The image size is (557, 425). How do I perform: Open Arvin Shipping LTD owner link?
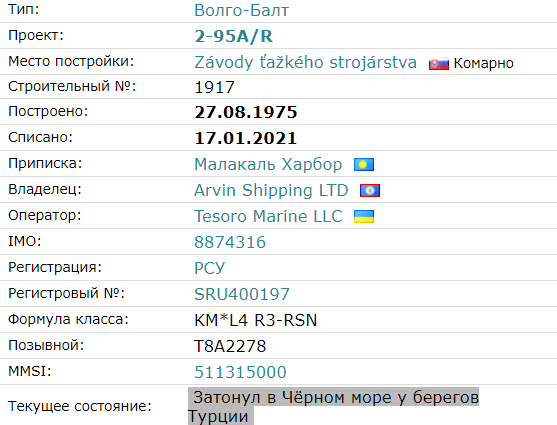(271, 190)
